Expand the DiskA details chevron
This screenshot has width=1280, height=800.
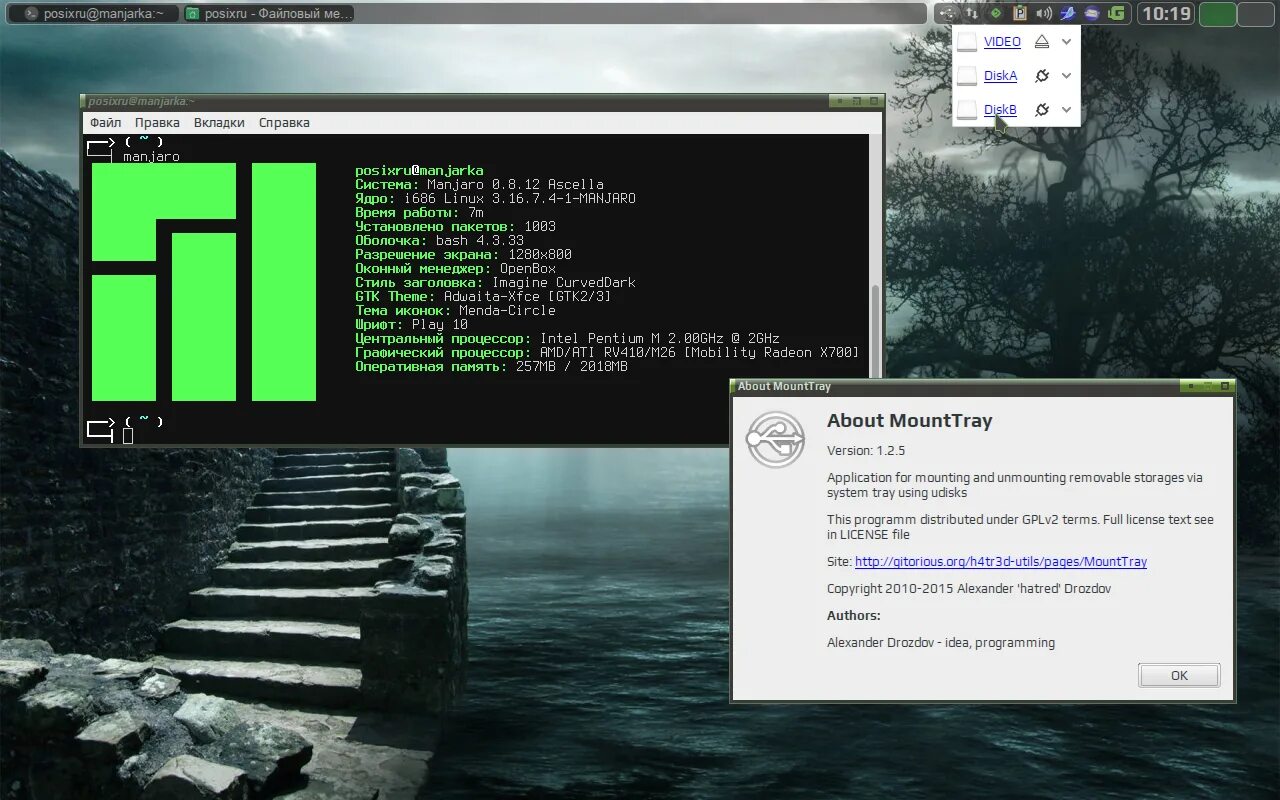1067,76
